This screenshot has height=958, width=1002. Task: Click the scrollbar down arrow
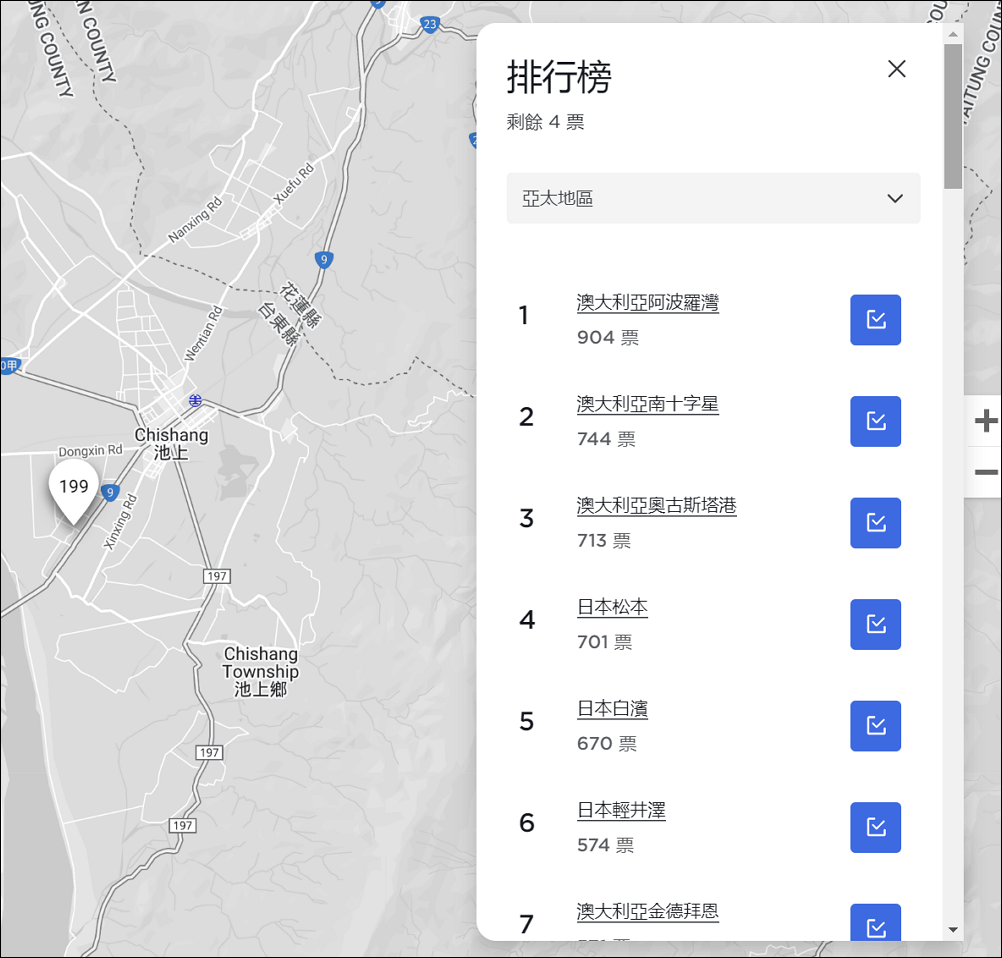tap(953, 930)
